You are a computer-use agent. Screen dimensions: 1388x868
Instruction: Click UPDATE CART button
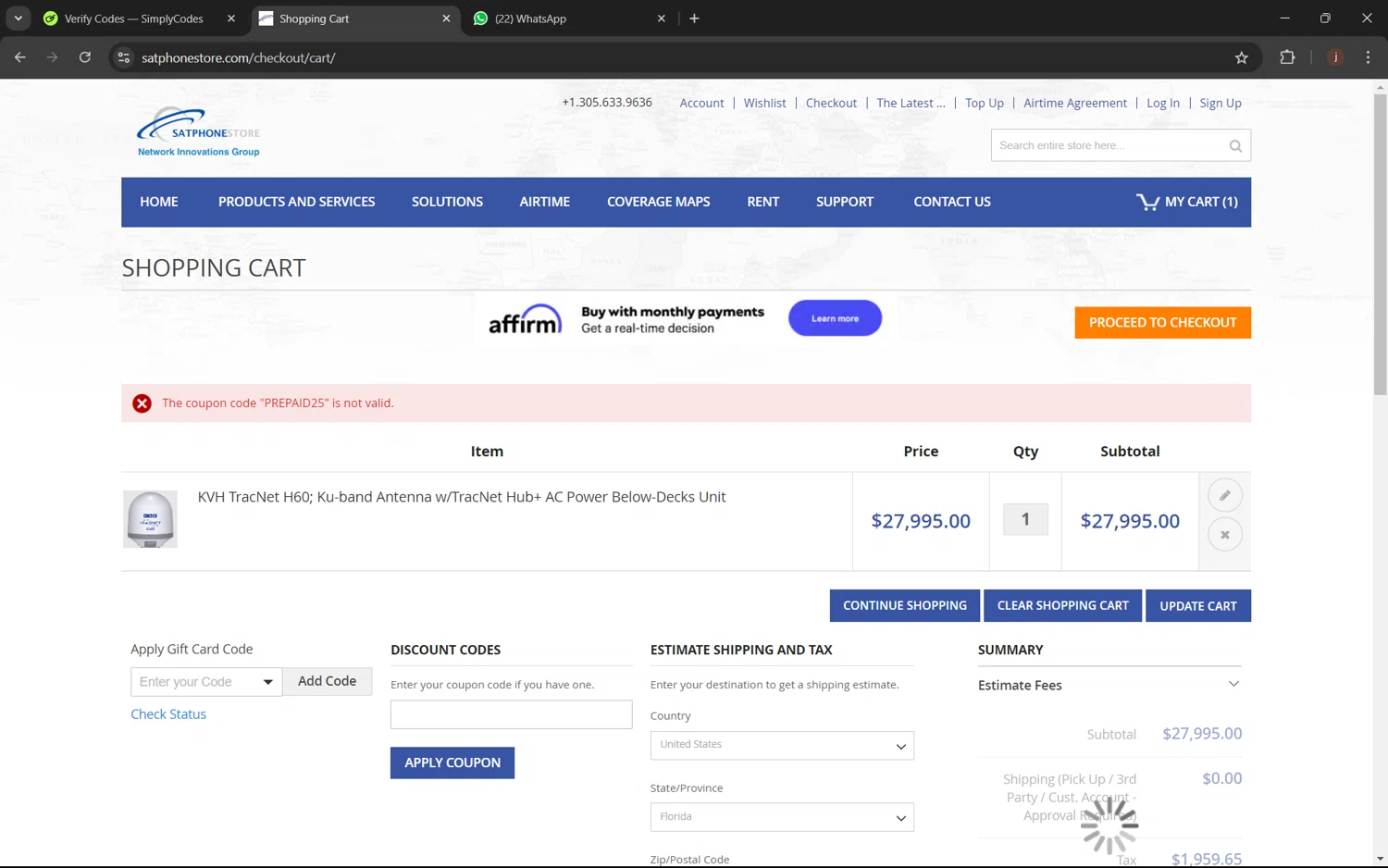pos(1197,606)
